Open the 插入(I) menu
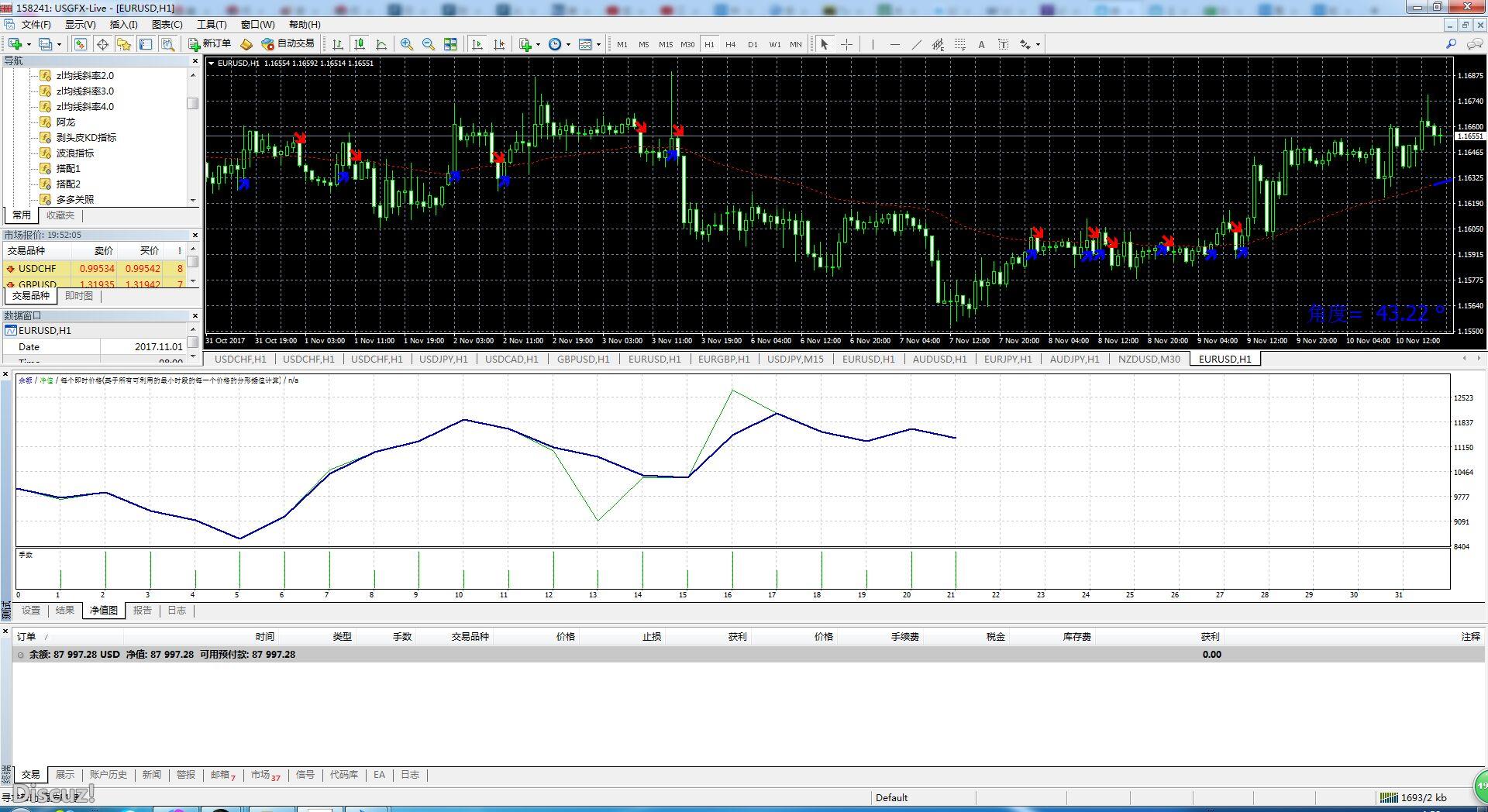The width and height of the screenshot is (1488, 812). [123, 25]
